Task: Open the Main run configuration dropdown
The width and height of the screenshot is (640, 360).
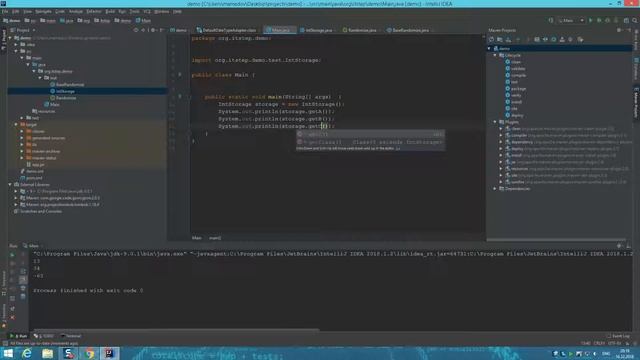Action: coord(571,20)
